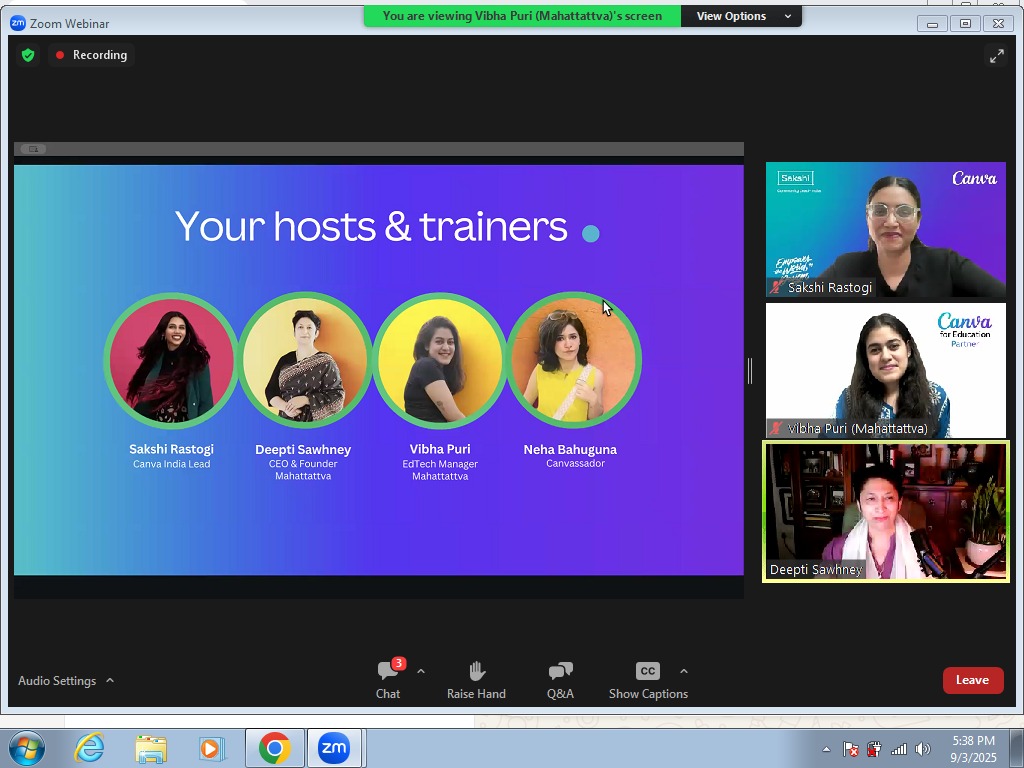Click the Action Center flag icon

(850, 749)
